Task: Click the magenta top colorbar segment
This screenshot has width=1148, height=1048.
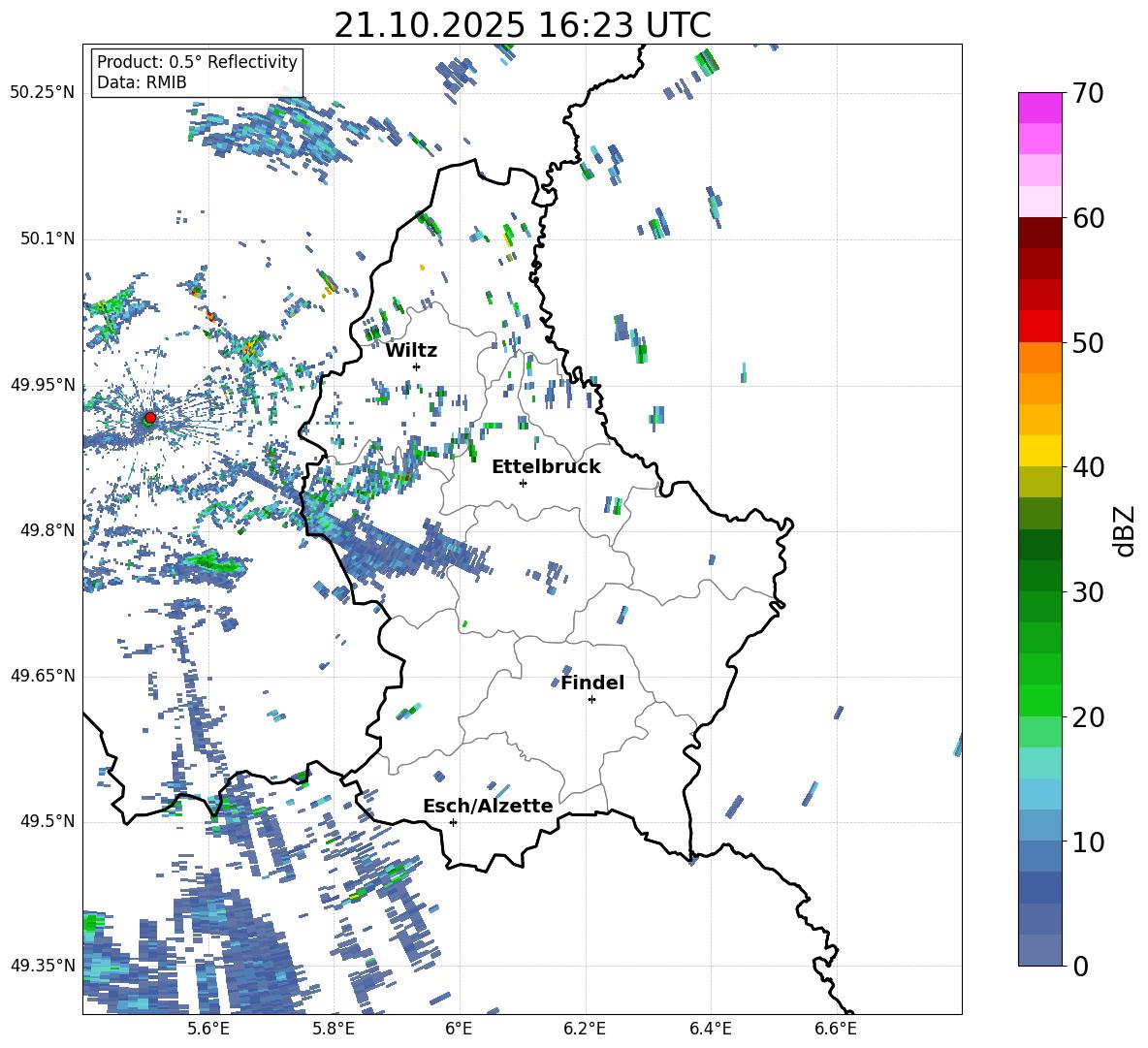Action: [1039, 108]
